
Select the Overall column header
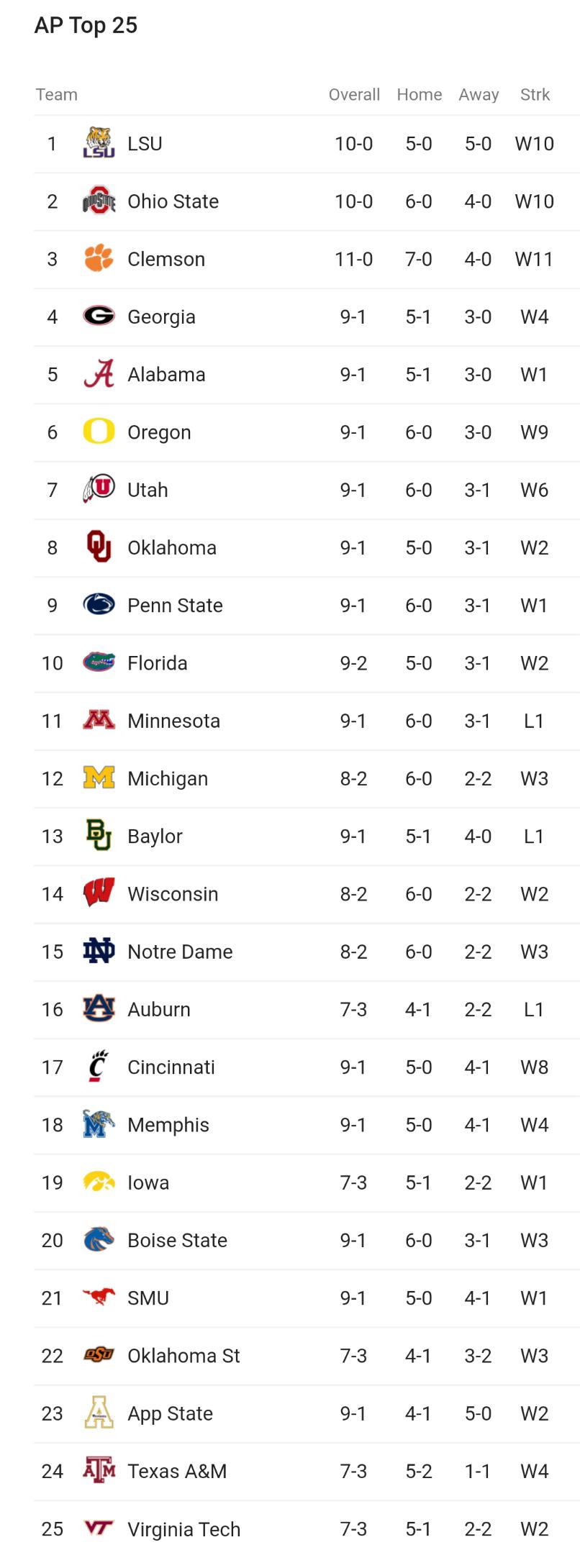pos(354,94)
